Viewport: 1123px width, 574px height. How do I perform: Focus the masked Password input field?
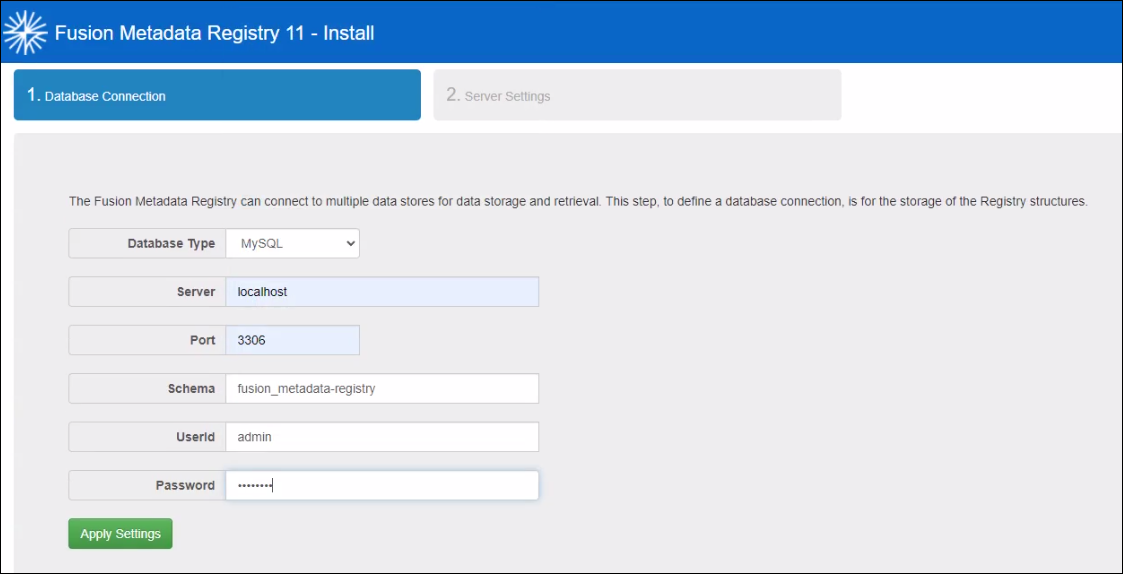coord(382,485)
